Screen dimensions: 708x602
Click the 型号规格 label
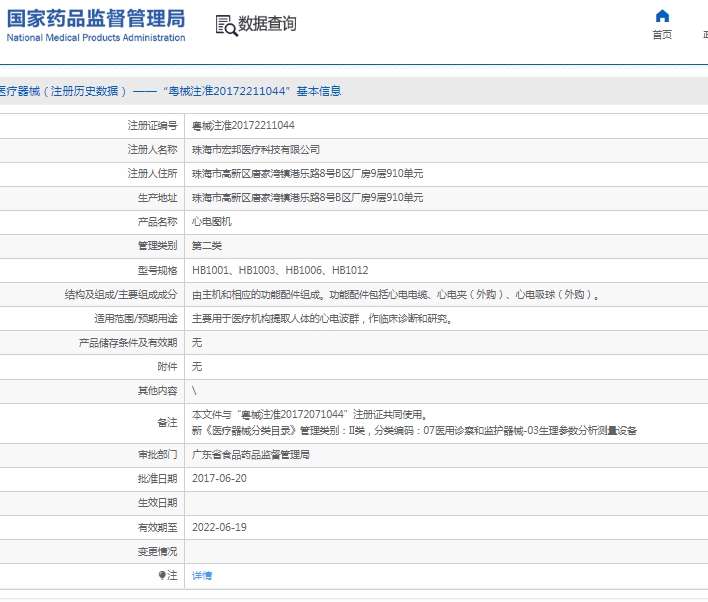(158, 271)
